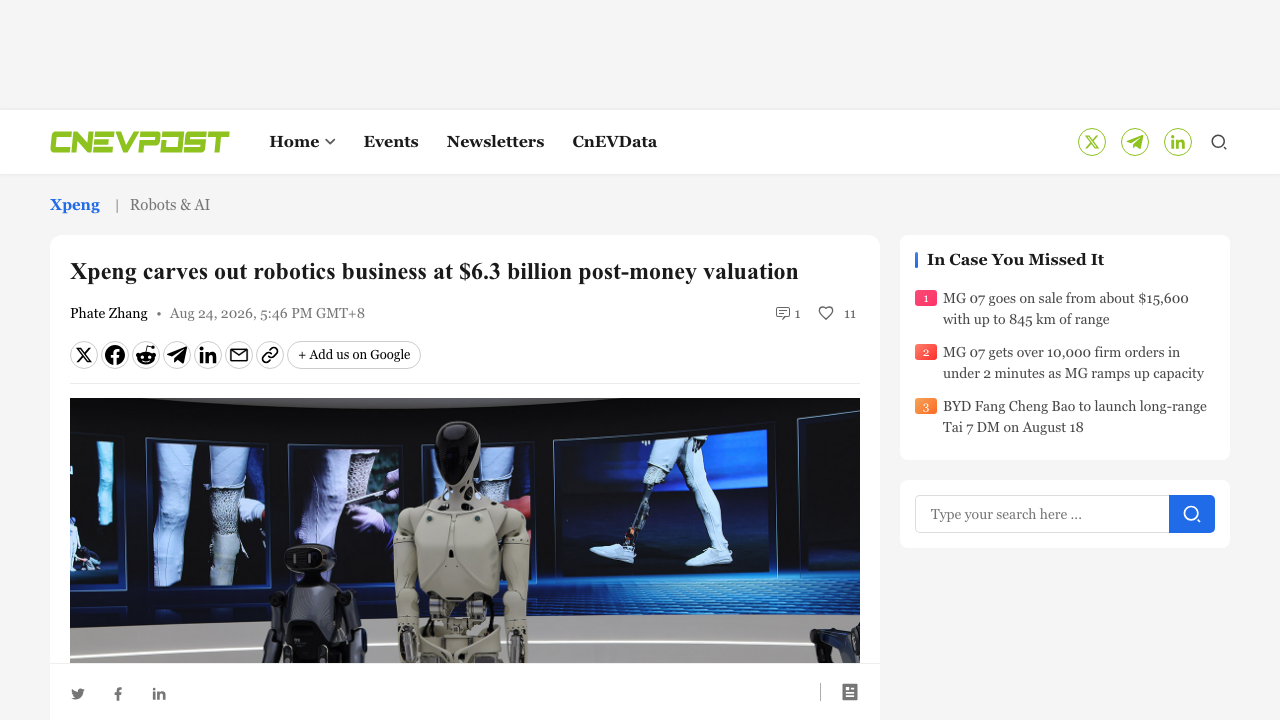
Task: Open CnEVData from navigation
Action: [615, 142]
